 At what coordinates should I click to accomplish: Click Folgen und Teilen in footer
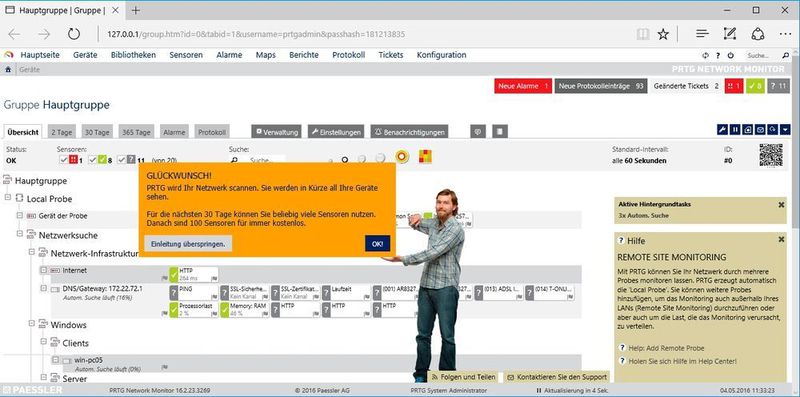[463, 377]
